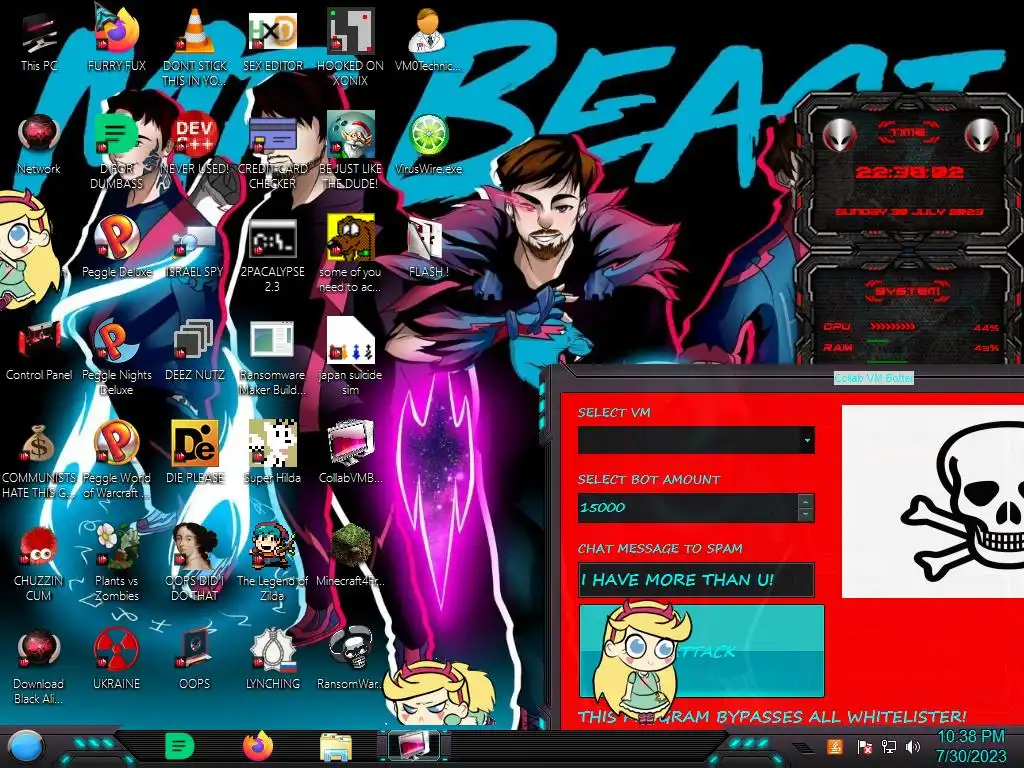
Task: Expand the SELECT VM dropdown
Action: 807,440
